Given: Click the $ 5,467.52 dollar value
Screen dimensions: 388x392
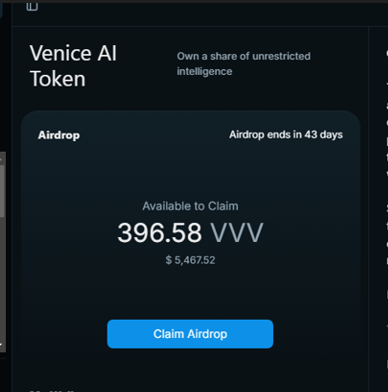Looking at the screenshot, I should [x=190, y=260].
